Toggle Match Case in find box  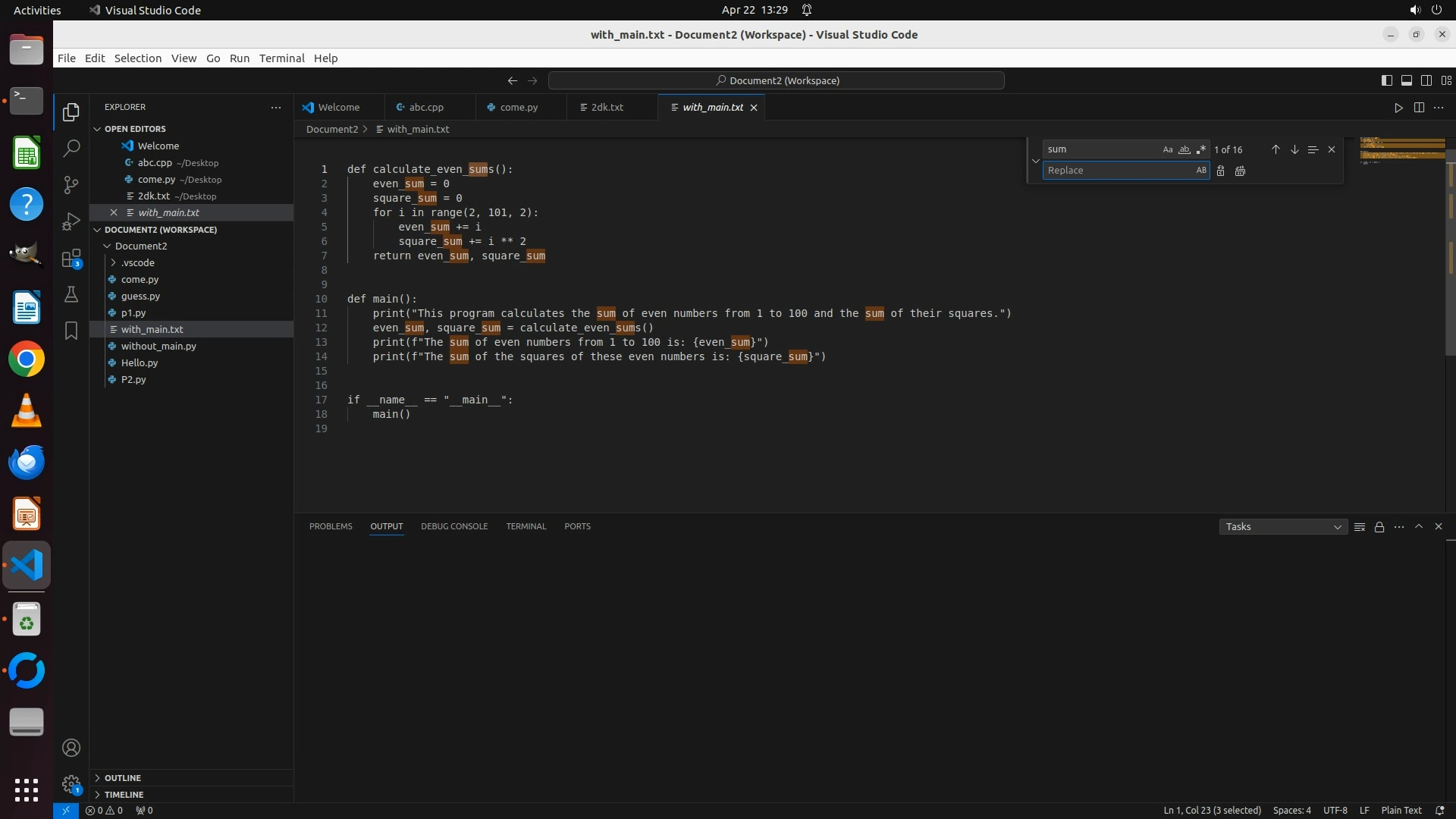[1167, 149]
